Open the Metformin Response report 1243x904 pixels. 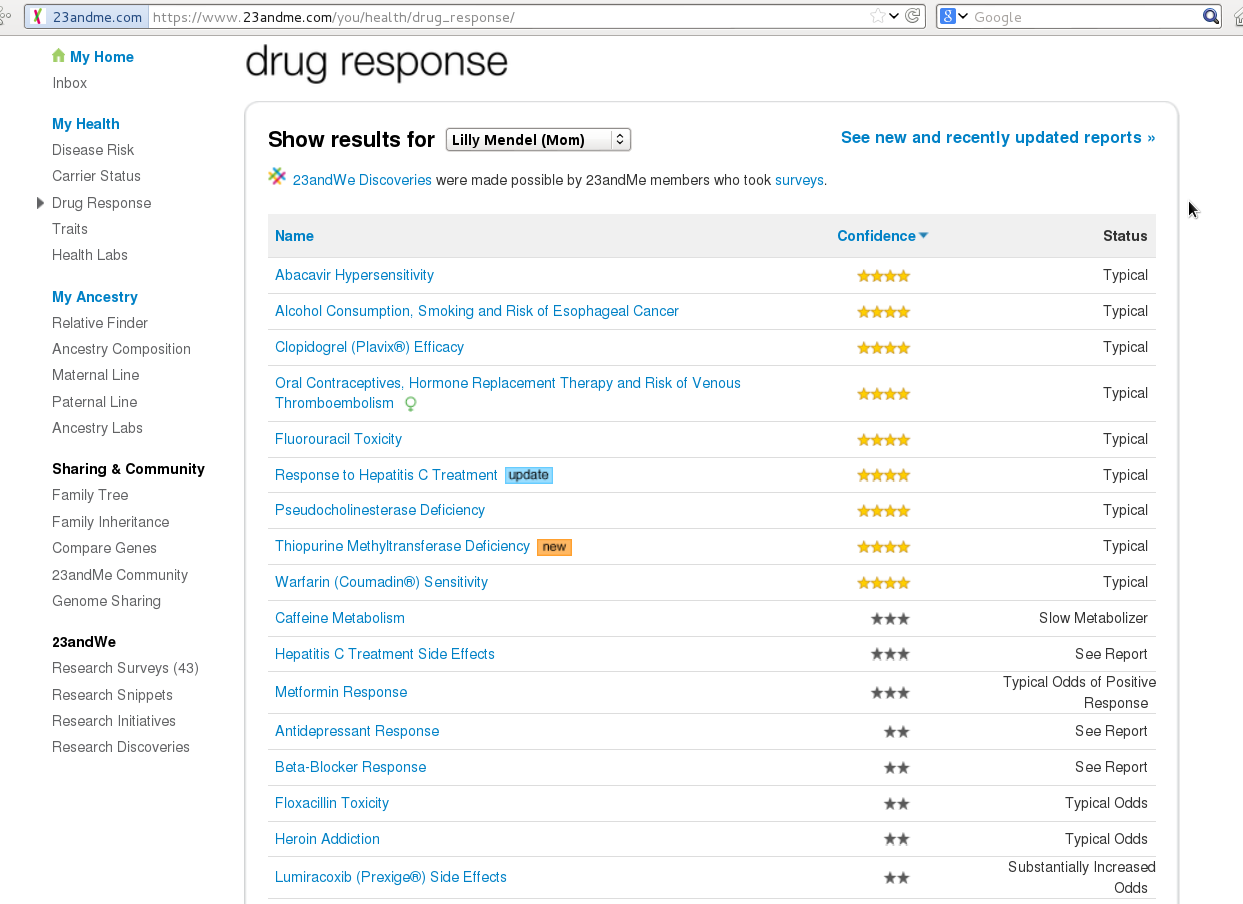(x=341, y=692)
